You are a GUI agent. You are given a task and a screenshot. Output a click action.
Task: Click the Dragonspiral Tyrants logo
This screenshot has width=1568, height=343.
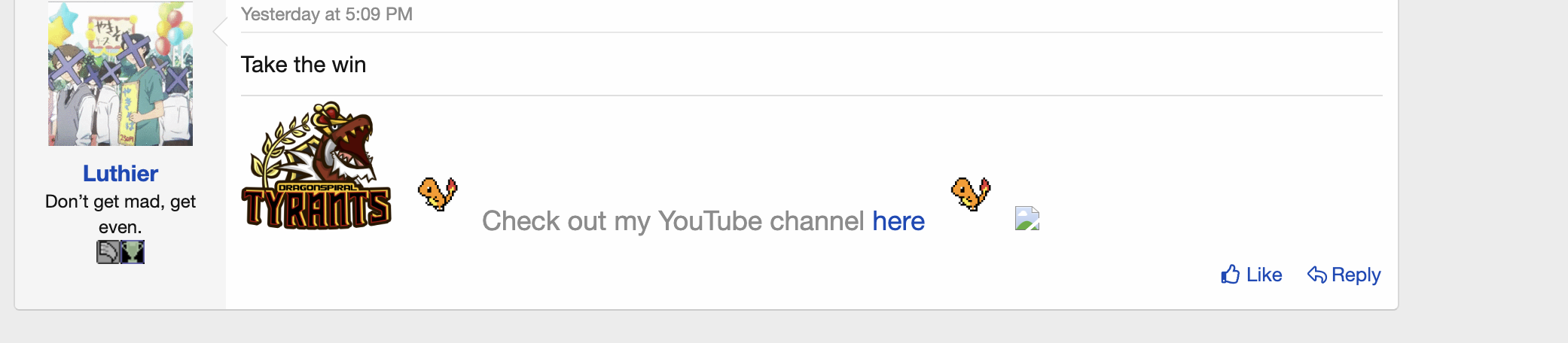pos(316,165)
